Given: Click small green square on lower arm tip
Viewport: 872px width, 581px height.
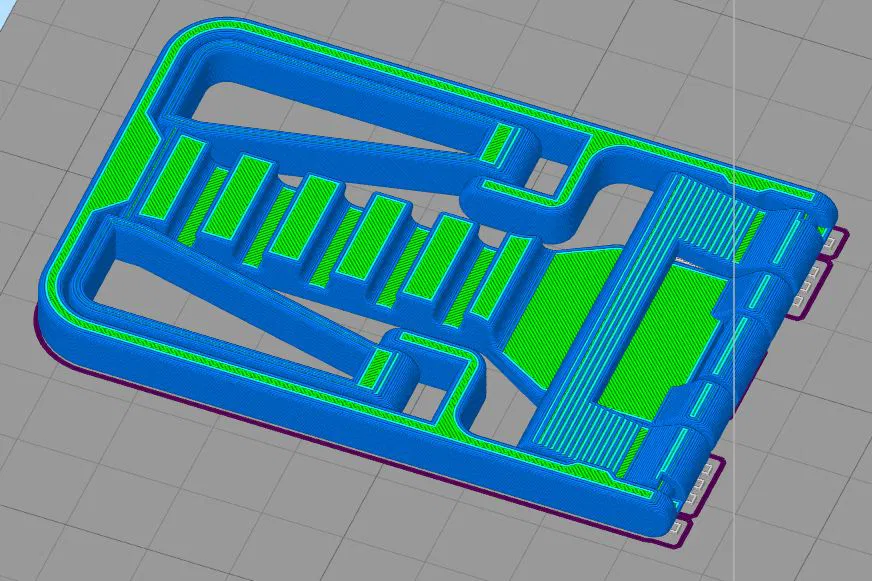Looking at the screenshot, I should 378,368.
